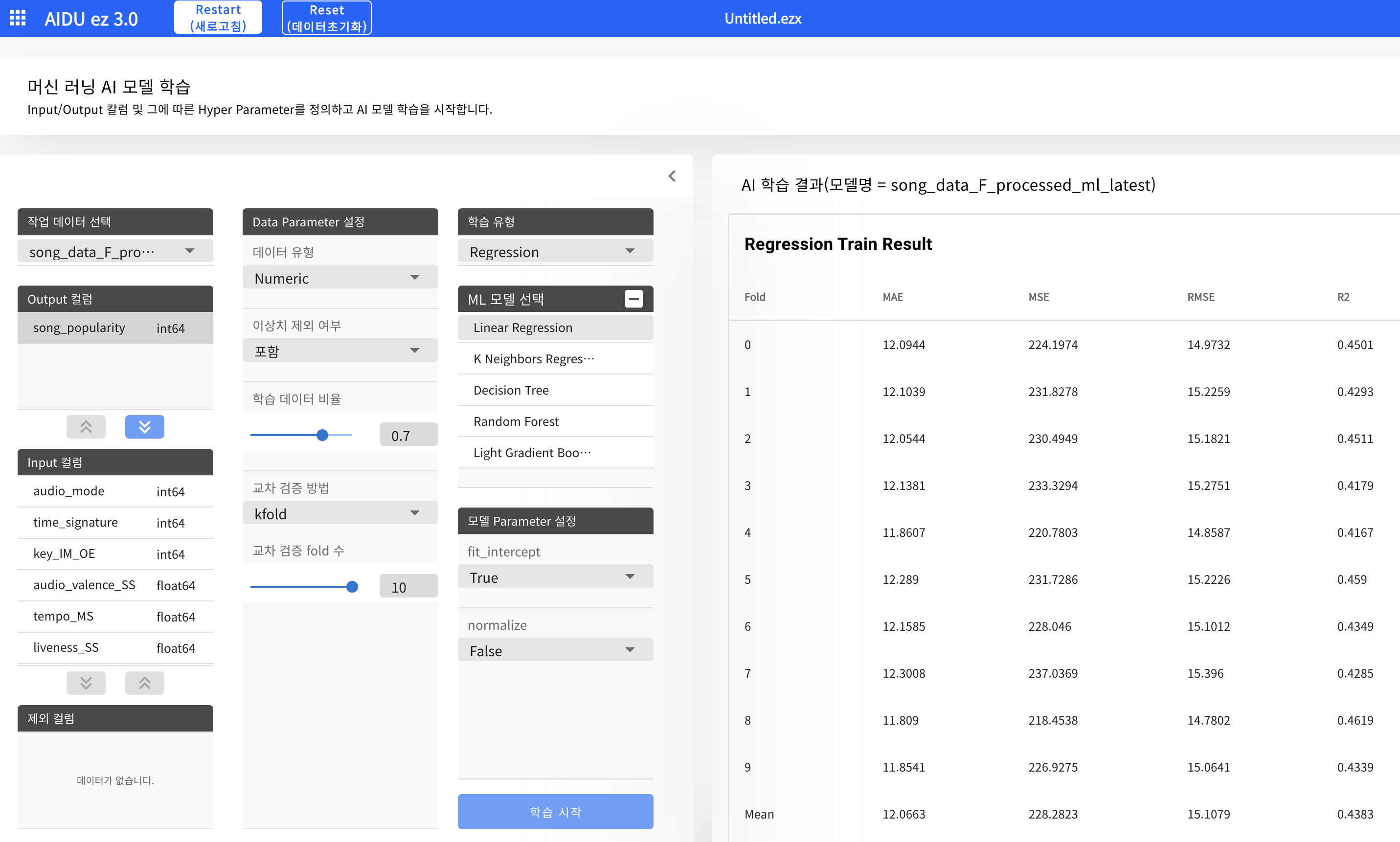Change the fit_intercept True dropdown
This screenshot has width=1400, height=842.
coord(554,577)
